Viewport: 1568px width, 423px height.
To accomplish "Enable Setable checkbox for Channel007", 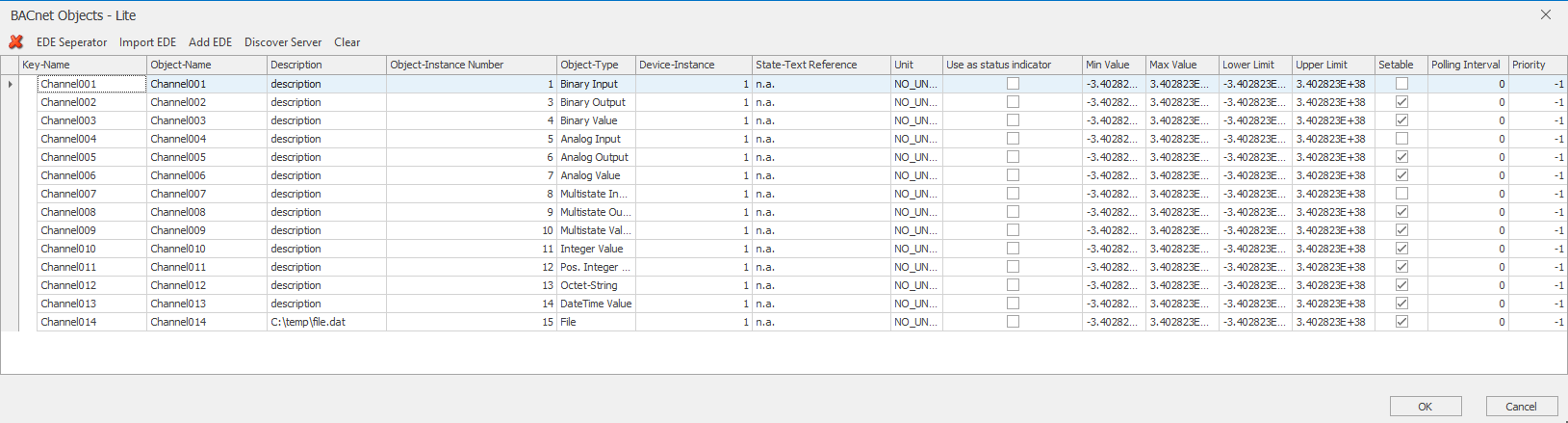I will tap(1401, 194).
